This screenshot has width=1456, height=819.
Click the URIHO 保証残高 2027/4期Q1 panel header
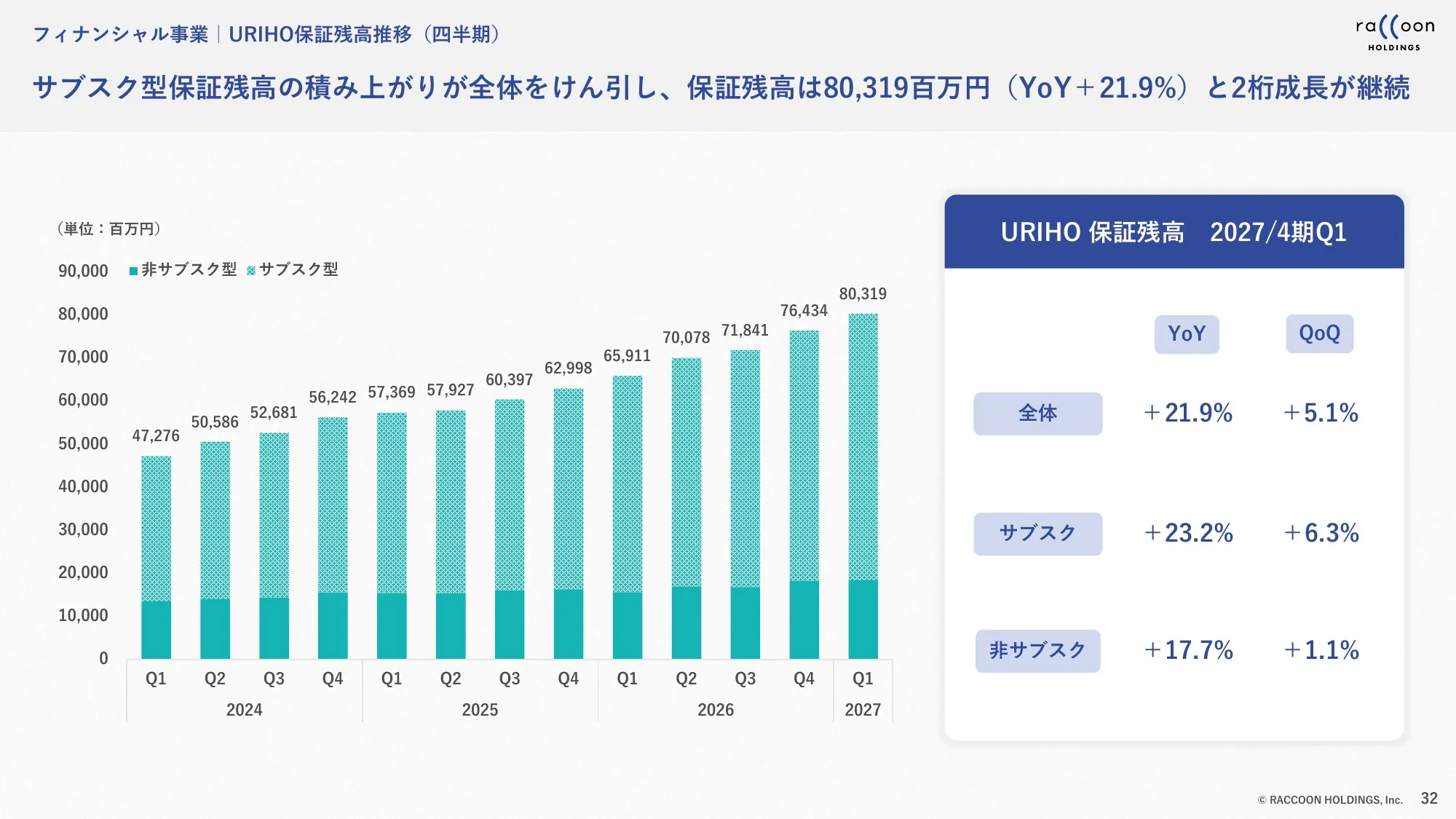click(x=1174, y=232)
